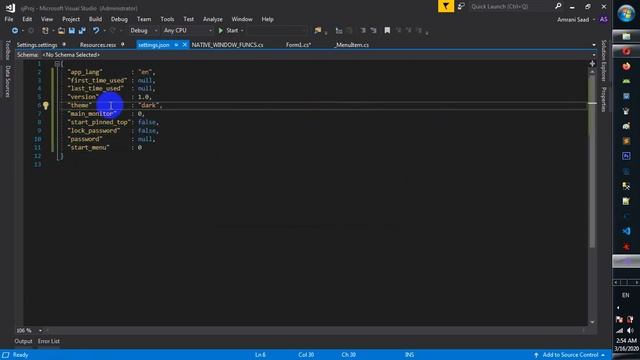640x360 pixels.
Task: Click the editor split-view plus handle
Action: coord(592,64)
